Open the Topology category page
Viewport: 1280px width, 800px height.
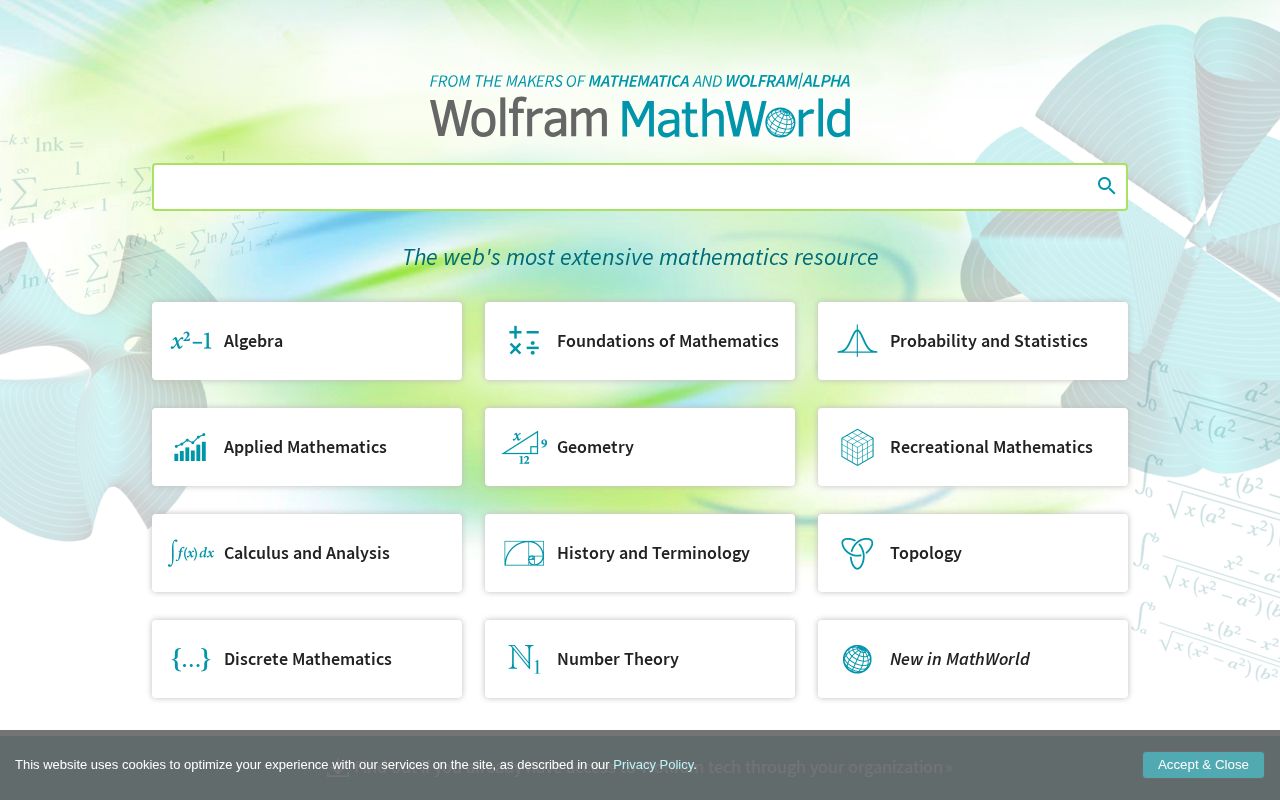925,553
